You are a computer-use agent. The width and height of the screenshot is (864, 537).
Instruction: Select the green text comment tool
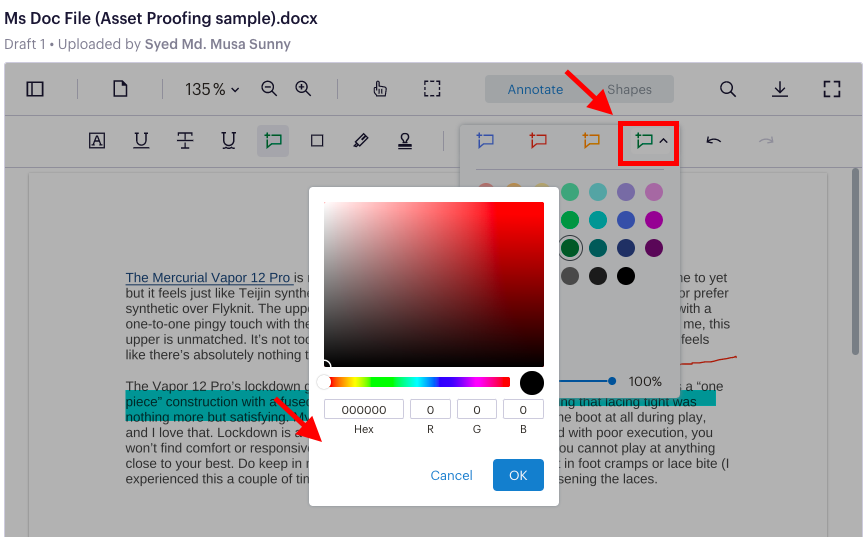pos(273,140)
